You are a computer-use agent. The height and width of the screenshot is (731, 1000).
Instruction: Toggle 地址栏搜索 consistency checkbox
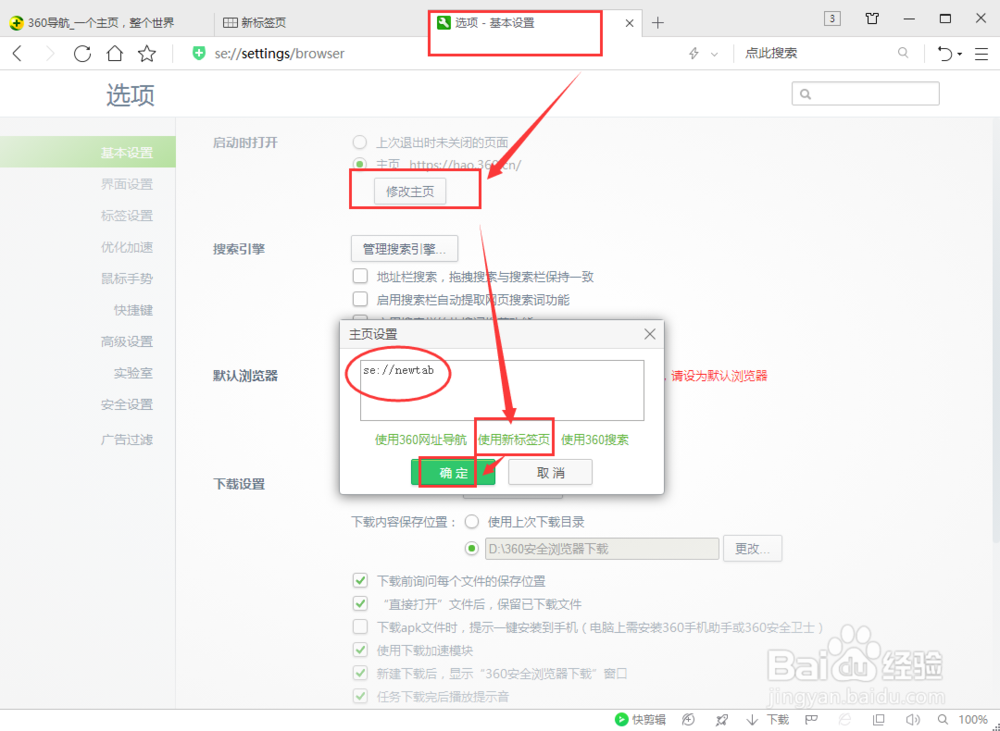360,276
